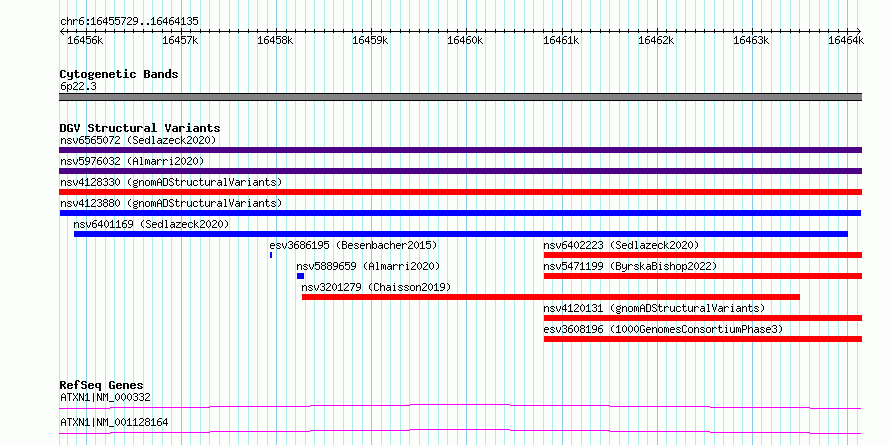The height and width of the screenshot is (445, 890).
Task: Click the nsv3201279 (Chaisson2019) label
Action: [x=376, y=287]
